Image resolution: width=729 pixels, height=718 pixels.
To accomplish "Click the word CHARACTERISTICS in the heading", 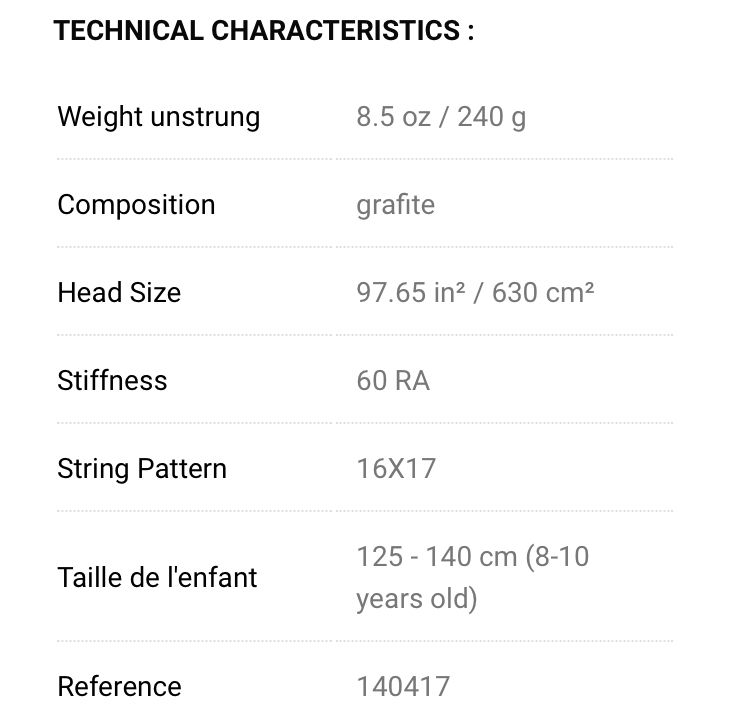I will click(335, 30).
